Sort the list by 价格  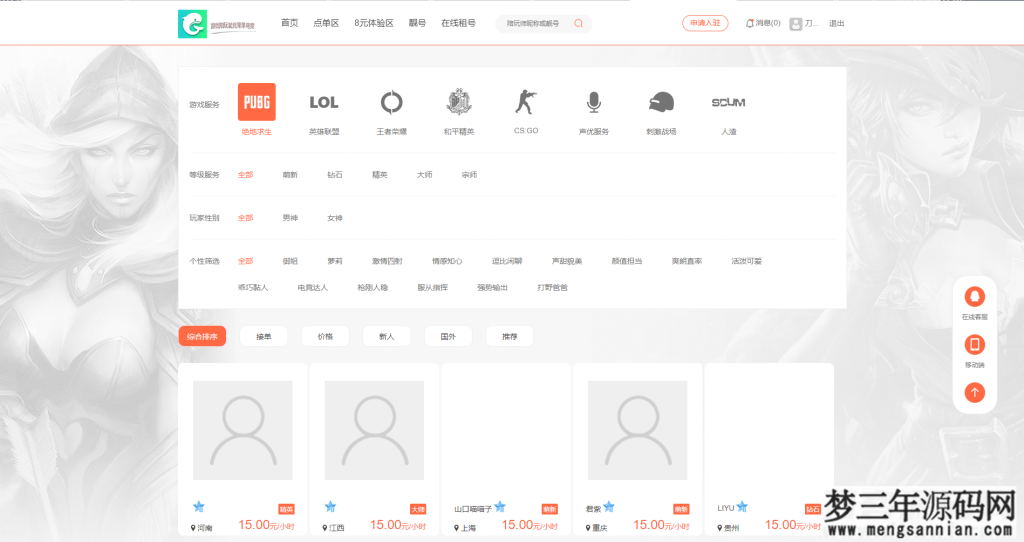tap(325, 336)
